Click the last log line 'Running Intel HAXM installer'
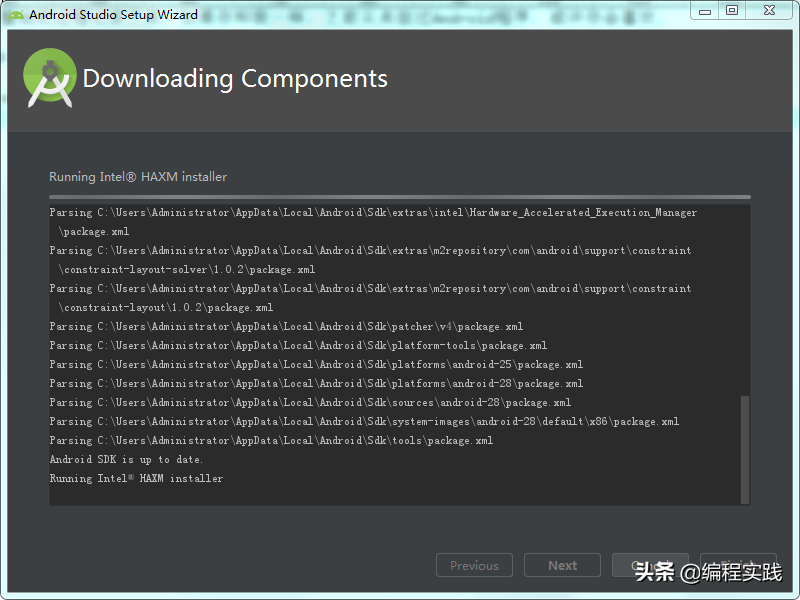The width and height of the screenshot is (800, 600). tap(136, 479)
